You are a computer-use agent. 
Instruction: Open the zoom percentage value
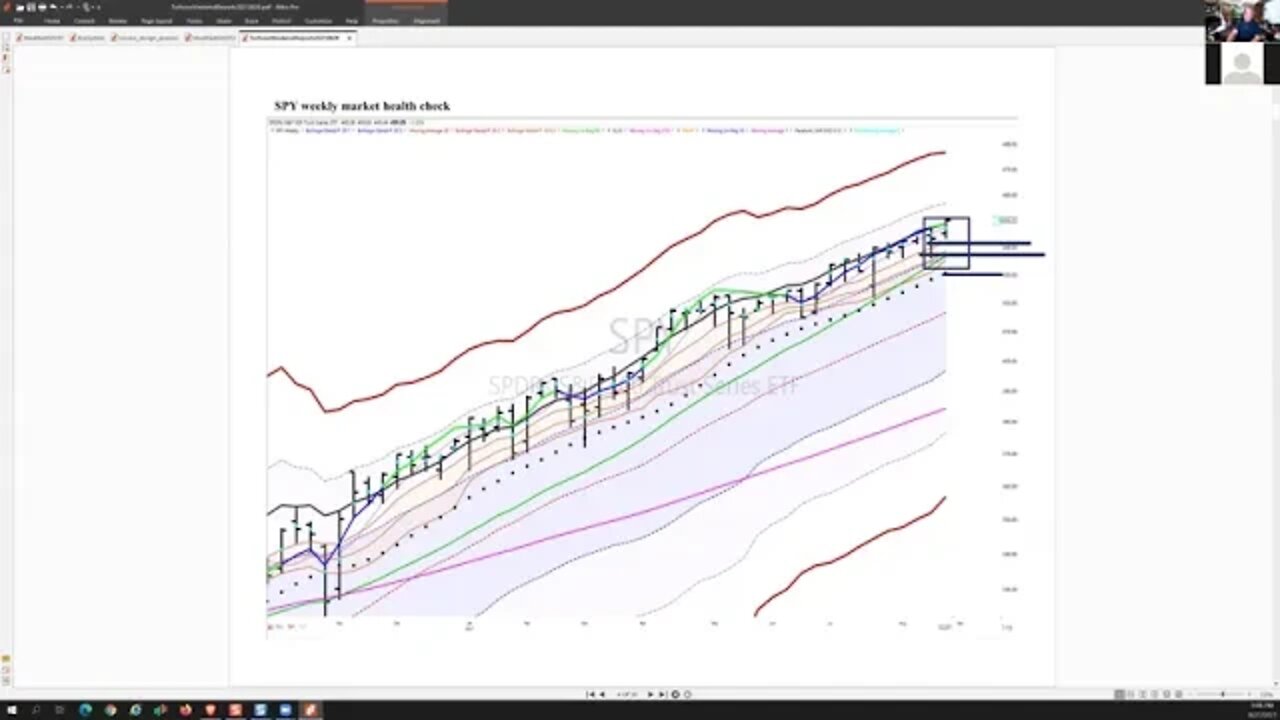pos(1266,694)
